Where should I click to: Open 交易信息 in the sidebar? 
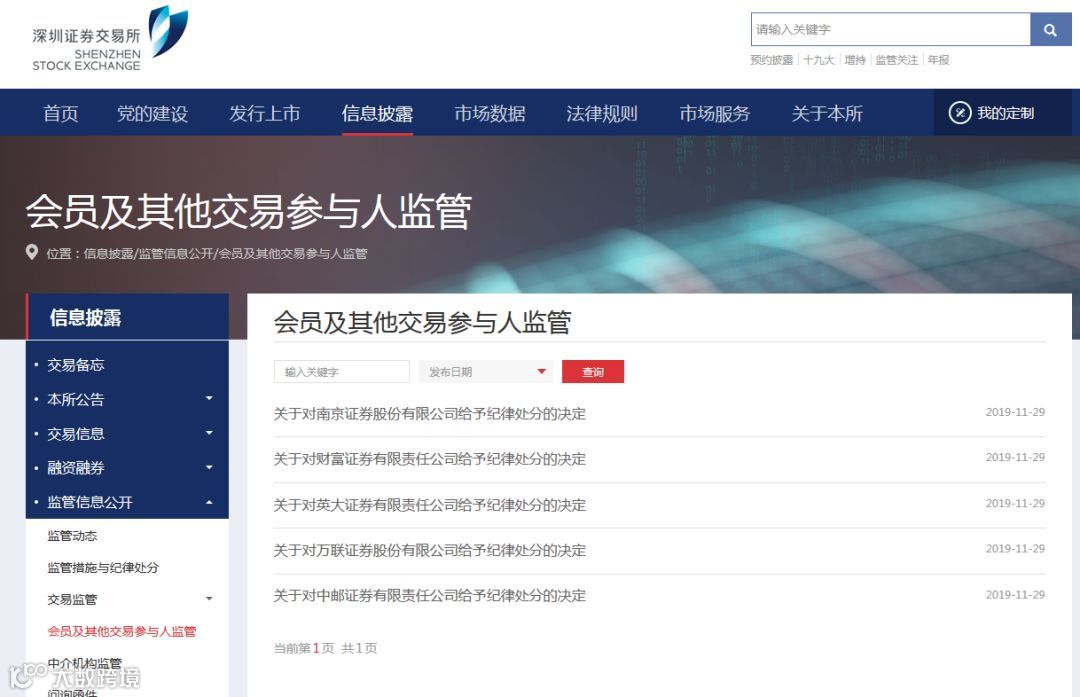(76, 434)
